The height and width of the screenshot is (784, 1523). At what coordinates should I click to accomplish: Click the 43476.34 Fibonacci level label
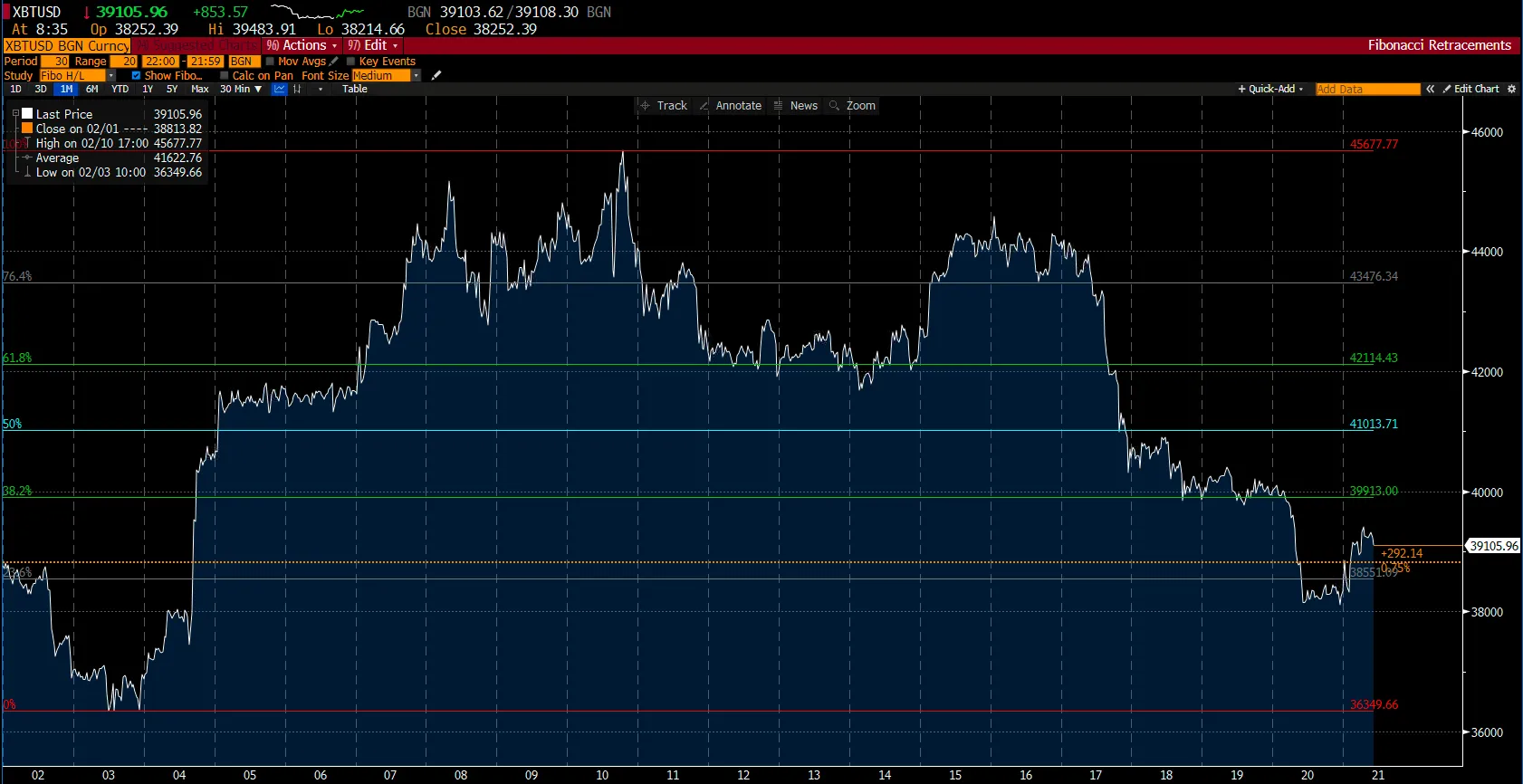[1374, 276]
